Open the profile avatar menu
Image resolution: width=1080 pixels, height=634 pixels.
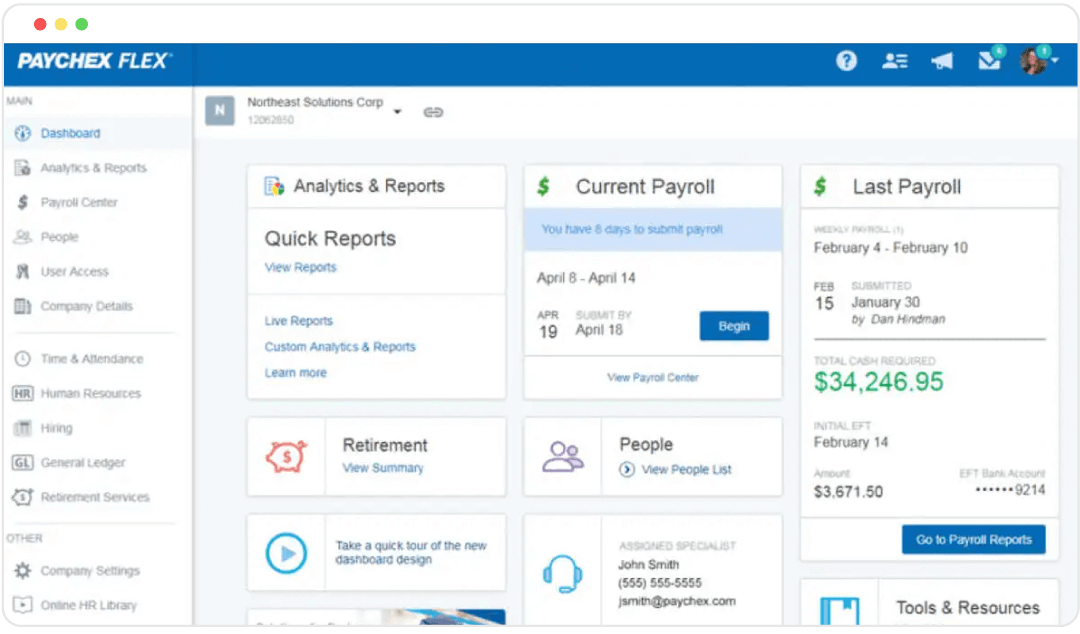point(1034,60)
